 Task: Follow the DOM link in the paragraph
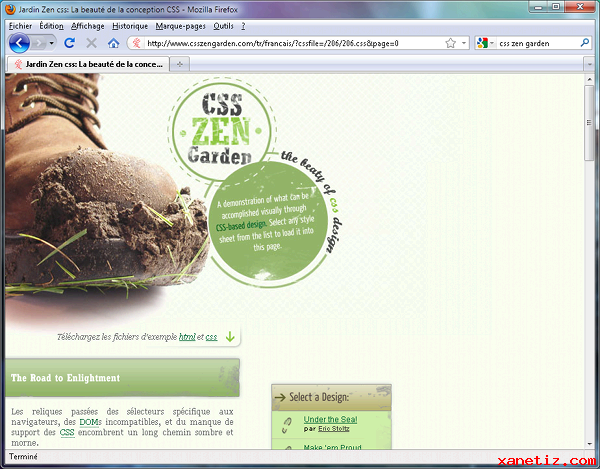tap(88, 422)
